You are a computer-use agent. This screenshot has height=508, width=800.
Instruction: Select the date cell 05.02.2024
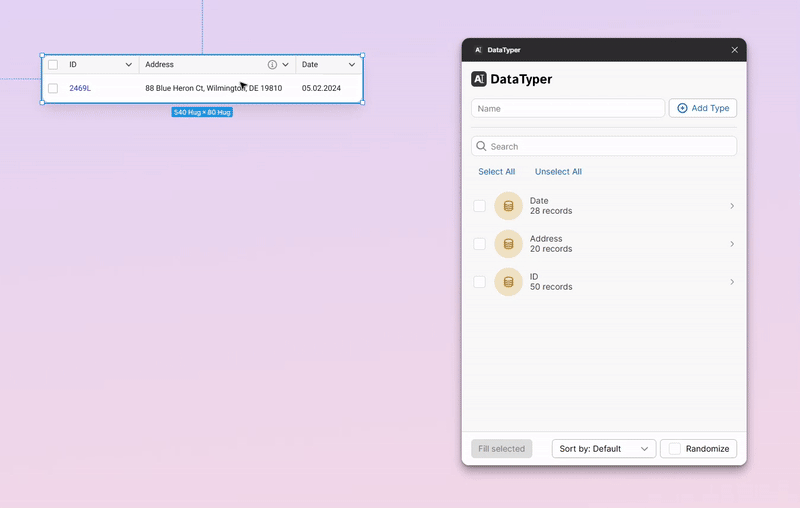[321, 88]
